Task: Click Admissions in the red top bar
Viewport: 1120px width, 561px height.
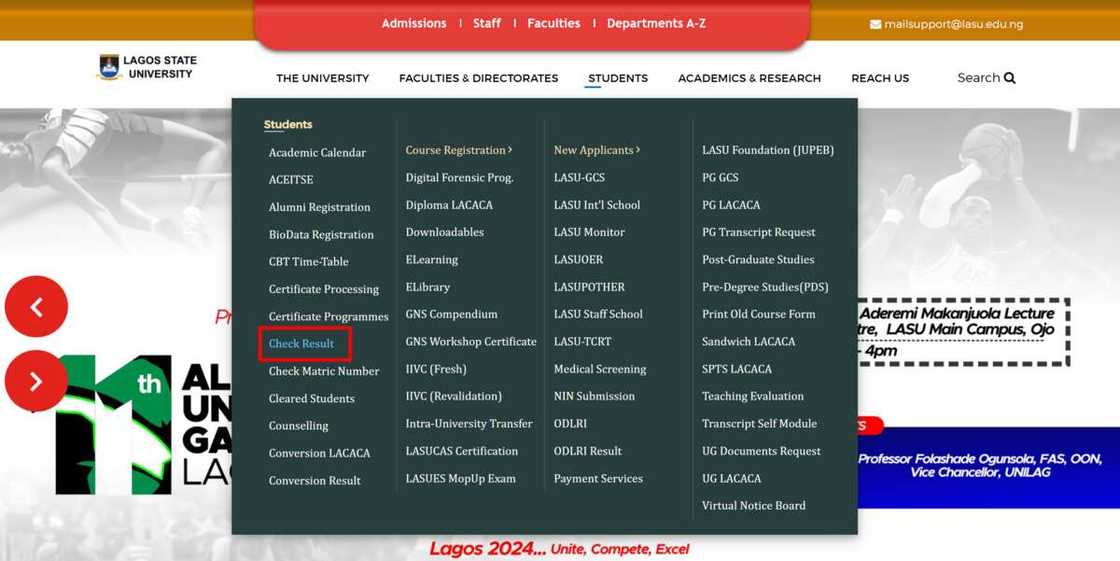Action: click(x=413, y=23)
